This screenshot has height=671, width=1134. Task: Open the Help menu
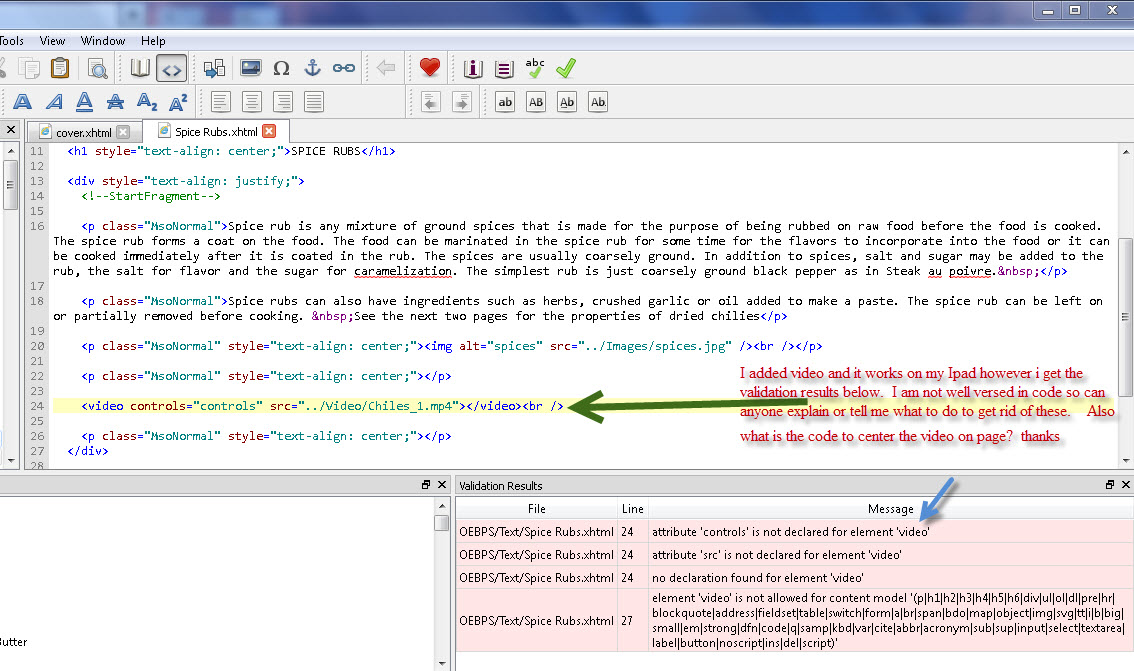(153, 41)
